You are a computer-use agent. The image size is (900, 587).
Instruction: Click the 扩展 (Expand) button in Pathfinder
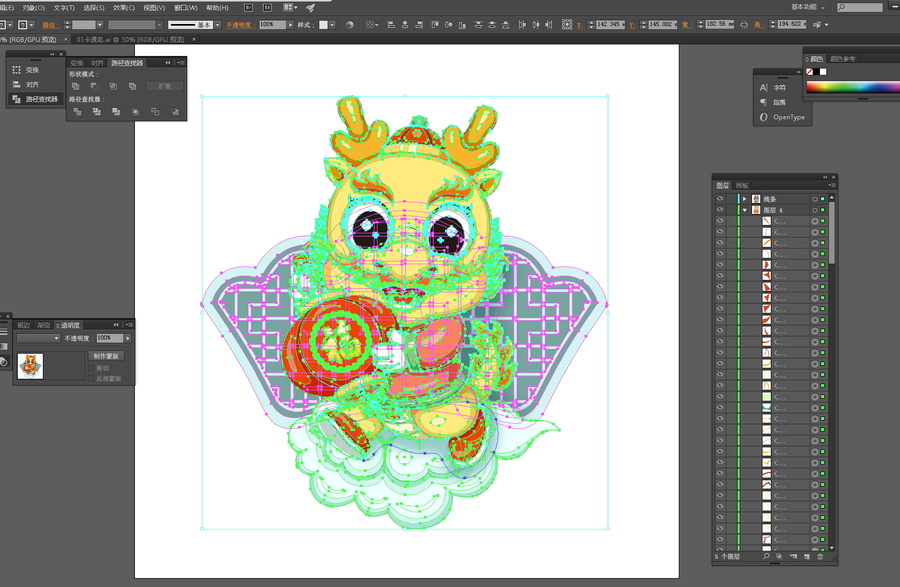click(165, 86)
